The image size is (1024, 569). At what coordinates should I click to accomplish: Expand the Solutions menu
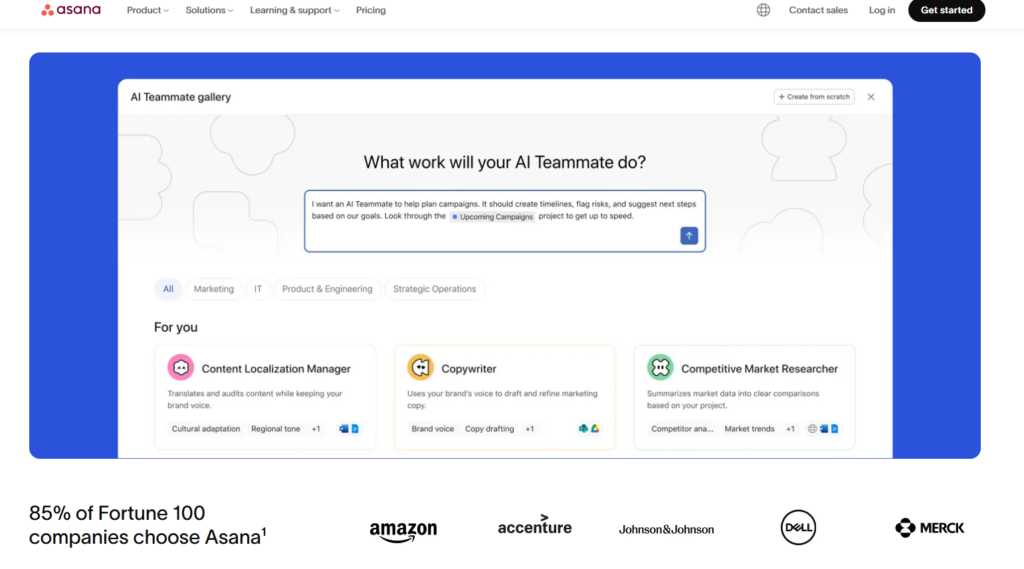(209, 10)
